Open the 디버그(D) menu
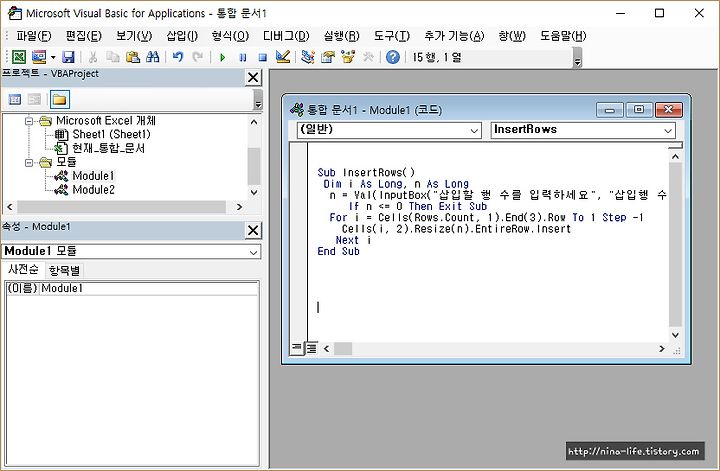 [286, 36]
